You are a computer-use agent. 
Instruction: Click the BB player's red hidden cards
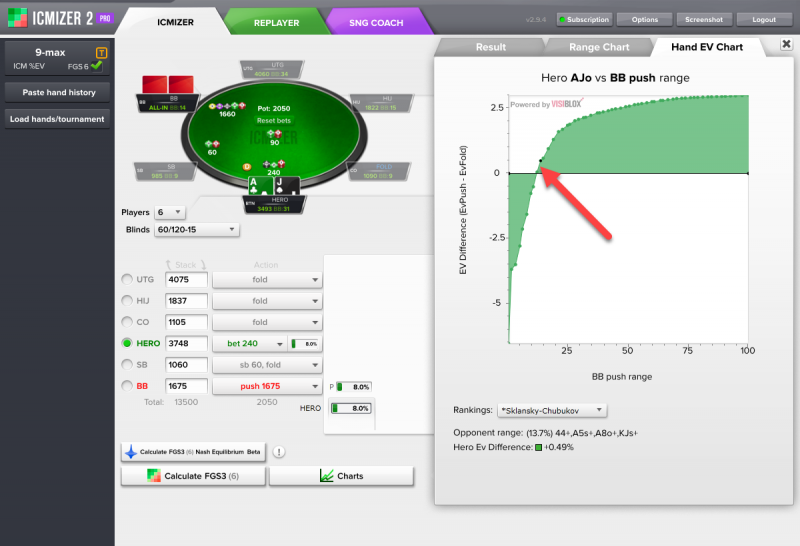(x=168, y=85)
